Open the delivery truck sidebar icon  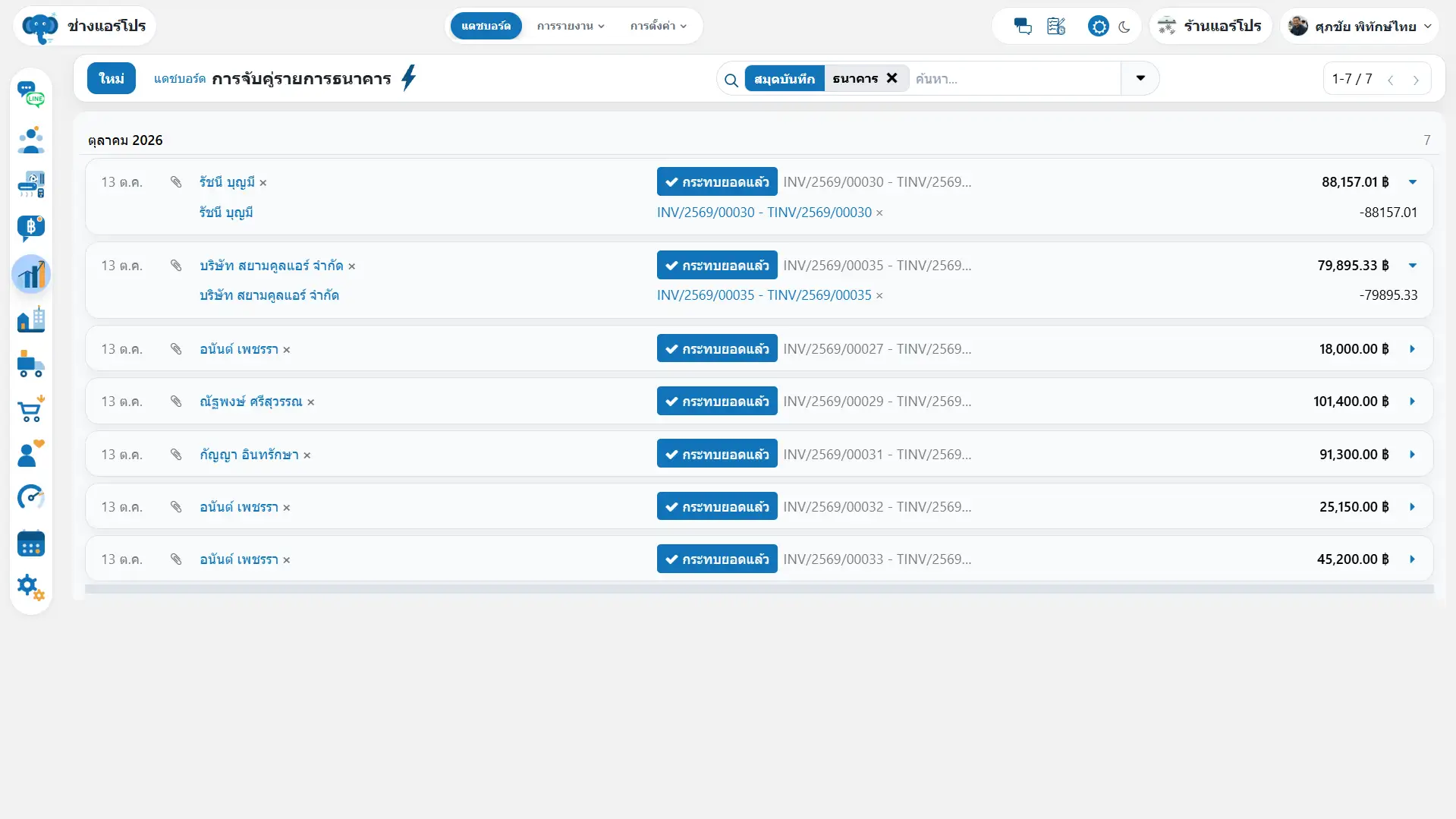click(31, 364)
